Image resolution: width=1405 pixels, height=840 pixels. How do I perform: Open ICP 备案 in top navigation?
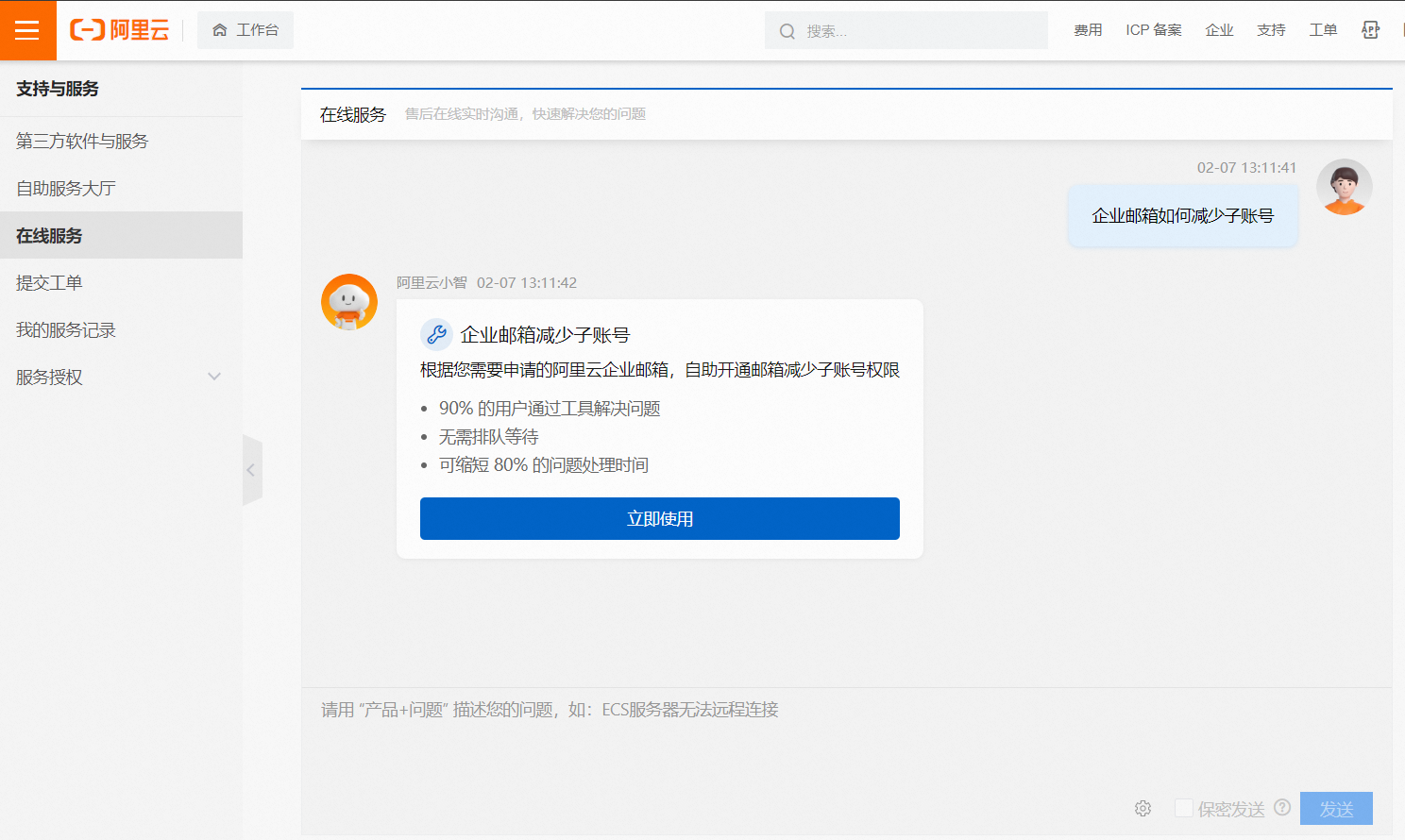coord(1154,30)
